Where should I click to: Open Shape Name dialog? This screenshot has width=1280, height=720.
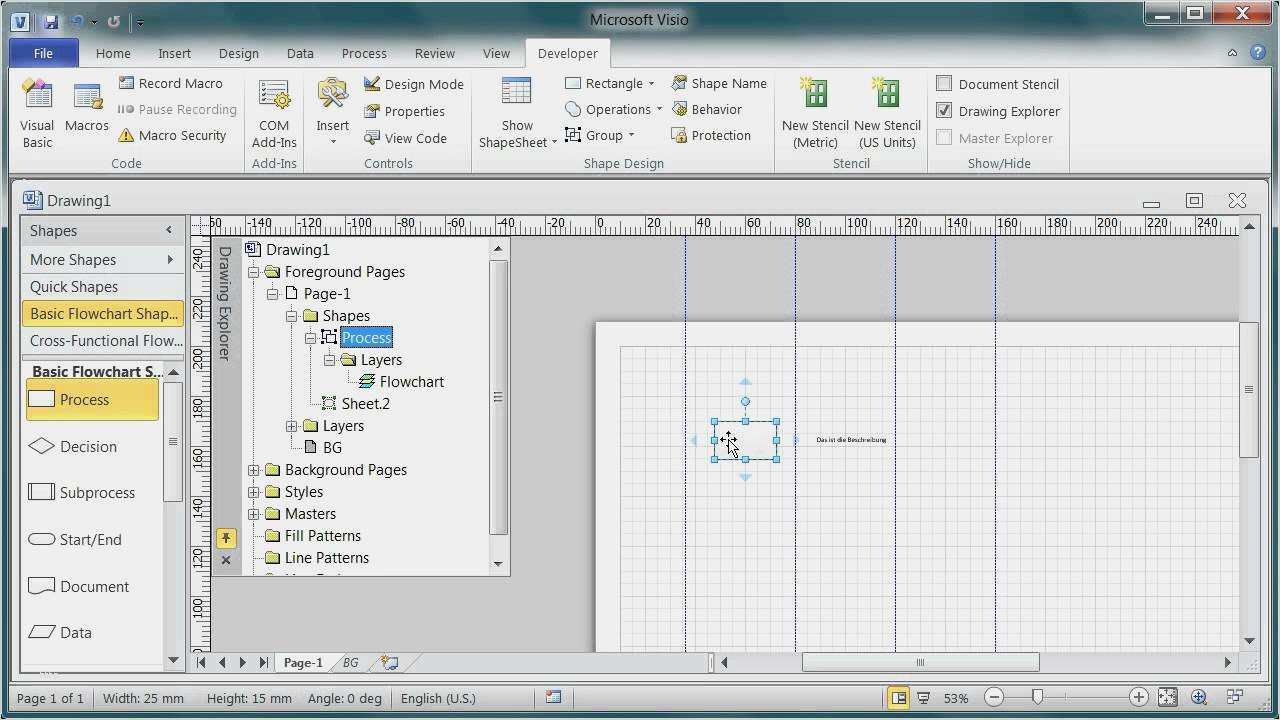click(718, 83)
